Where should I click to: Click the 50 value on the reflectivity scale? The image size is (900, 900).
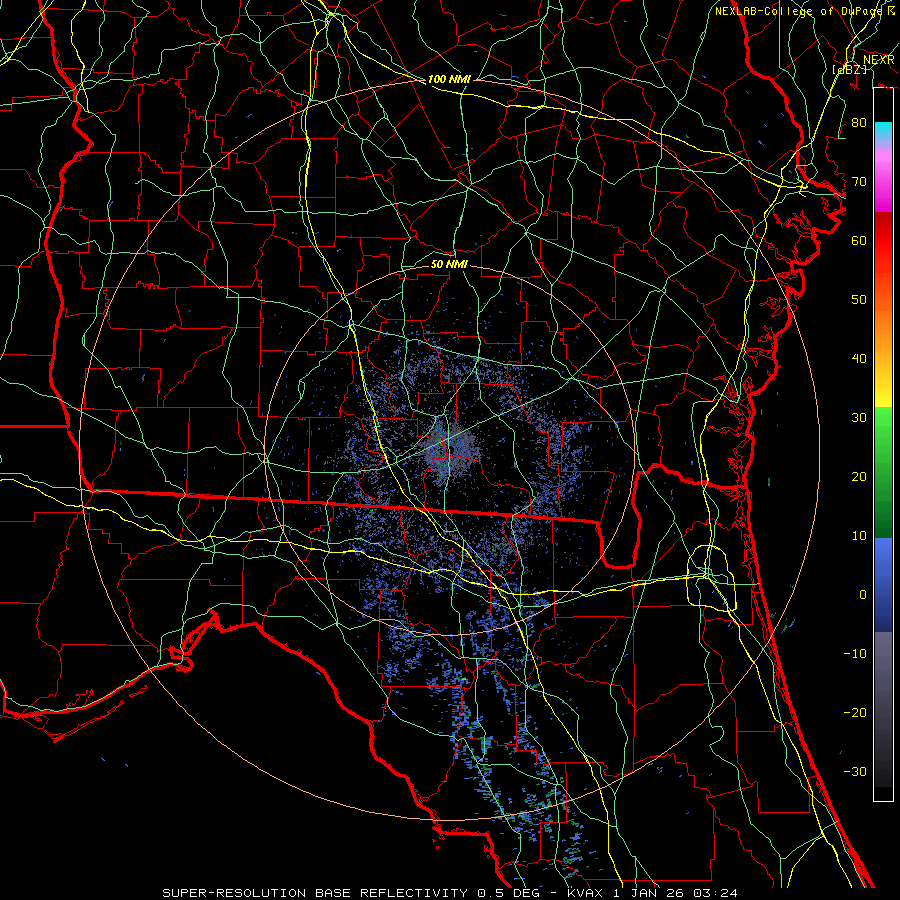pyautogui.click(x=859, y=300)
